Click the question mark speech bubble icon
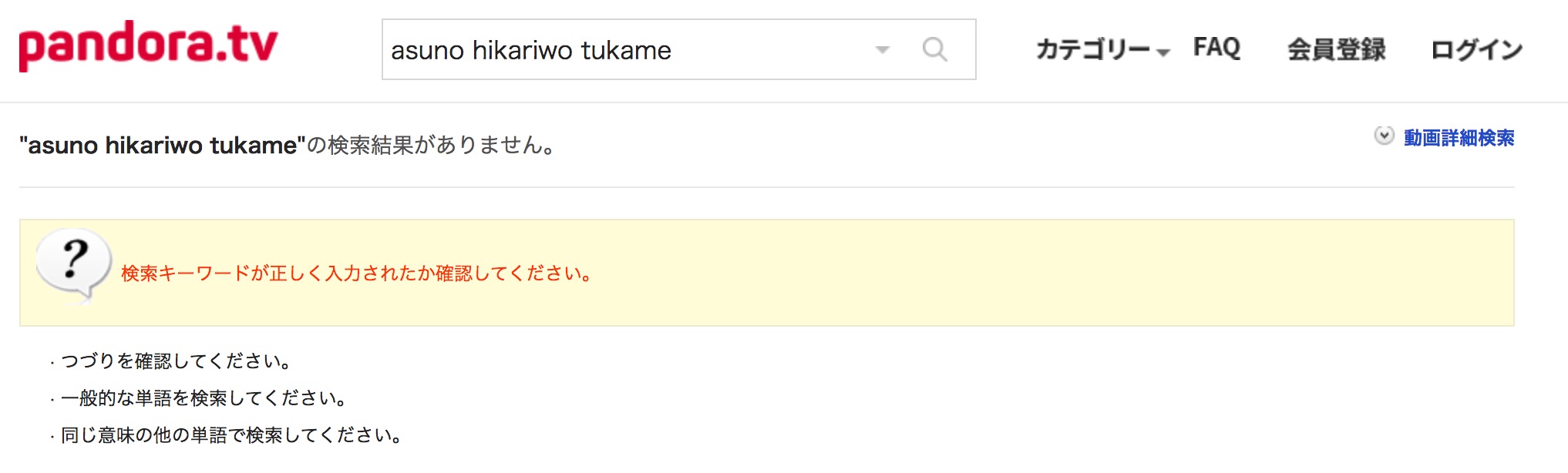 click(73, 266)
